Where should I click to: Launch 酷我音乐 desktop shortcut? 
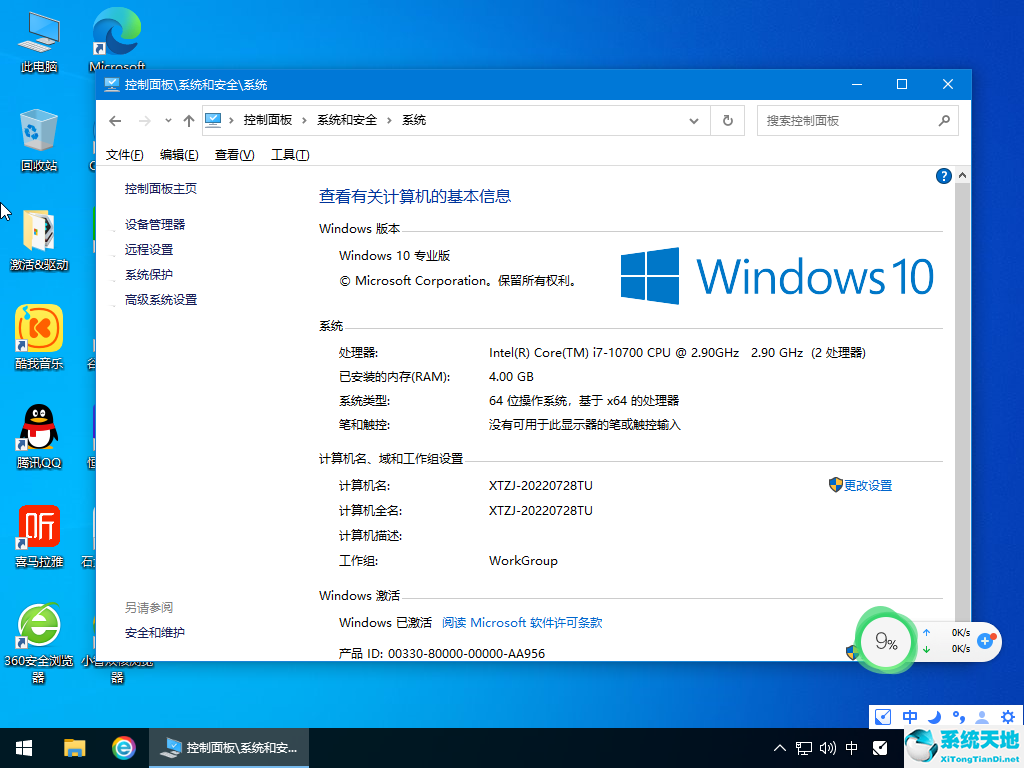pos(39,338)
